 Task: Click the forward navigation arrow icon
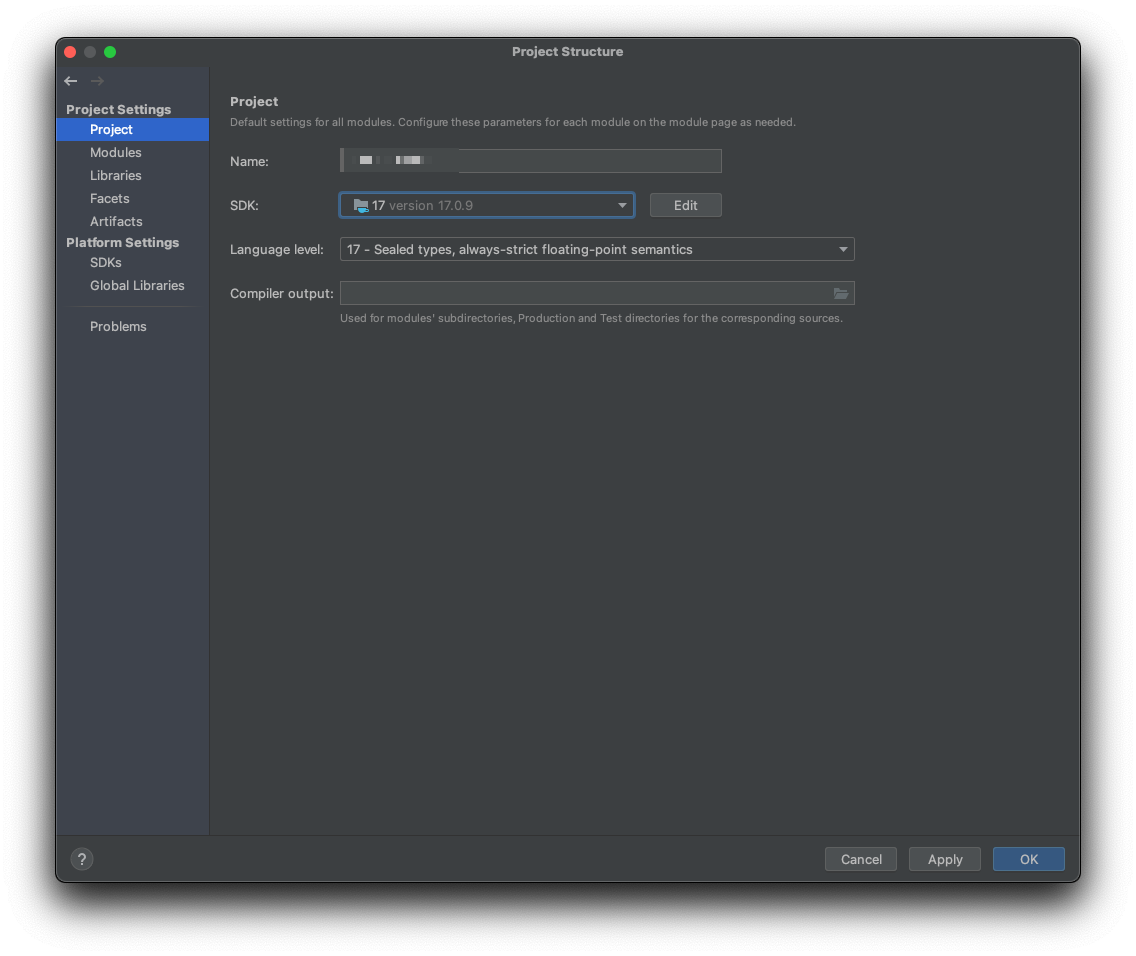click(x=97, y=81)
